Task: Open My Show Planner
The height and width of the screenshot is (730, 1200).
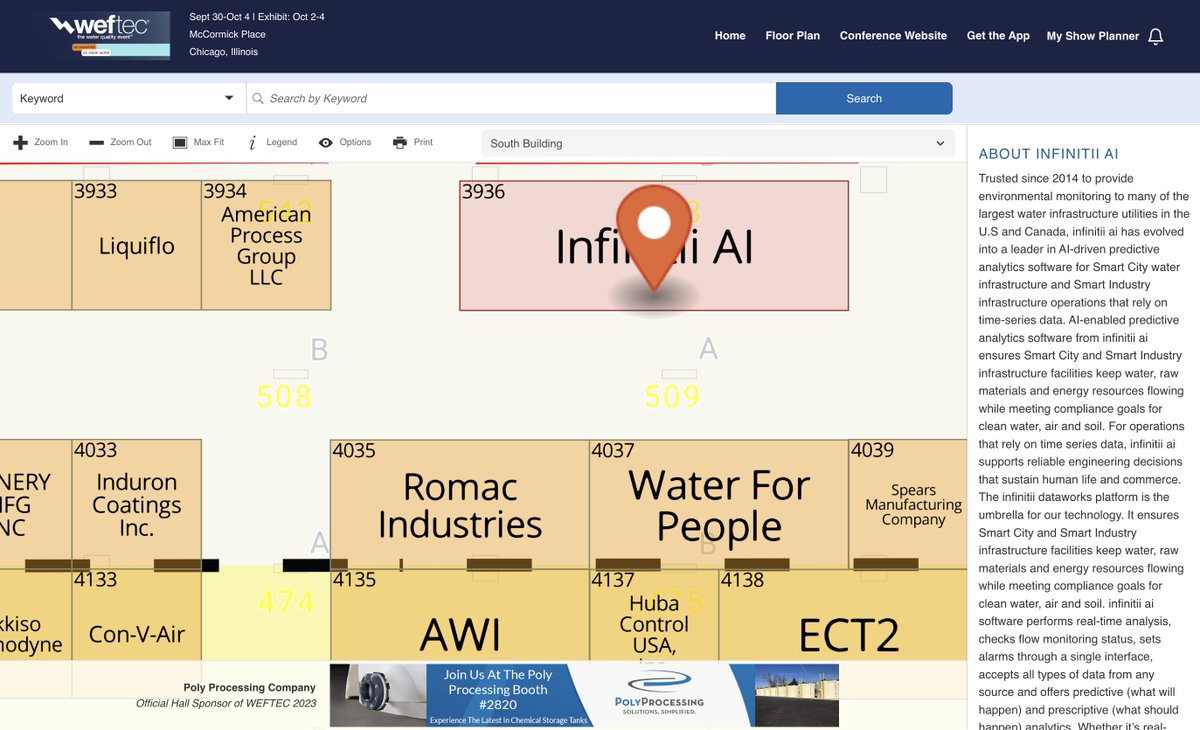Action: pos(1092,35)
